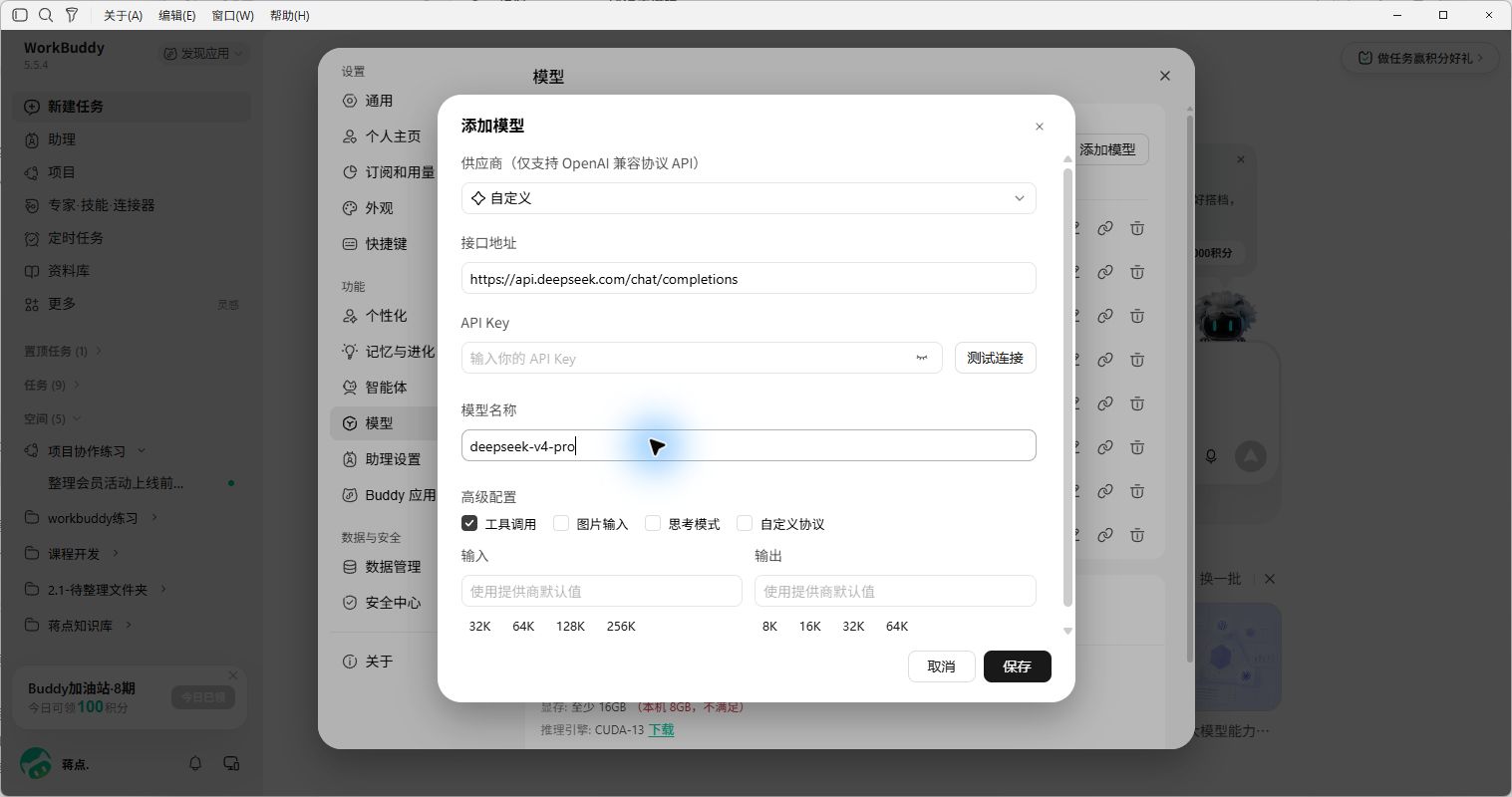Click the 添加模型 dialog scrollbar
Screen dimensions: 1512x797
(1067, 387)
